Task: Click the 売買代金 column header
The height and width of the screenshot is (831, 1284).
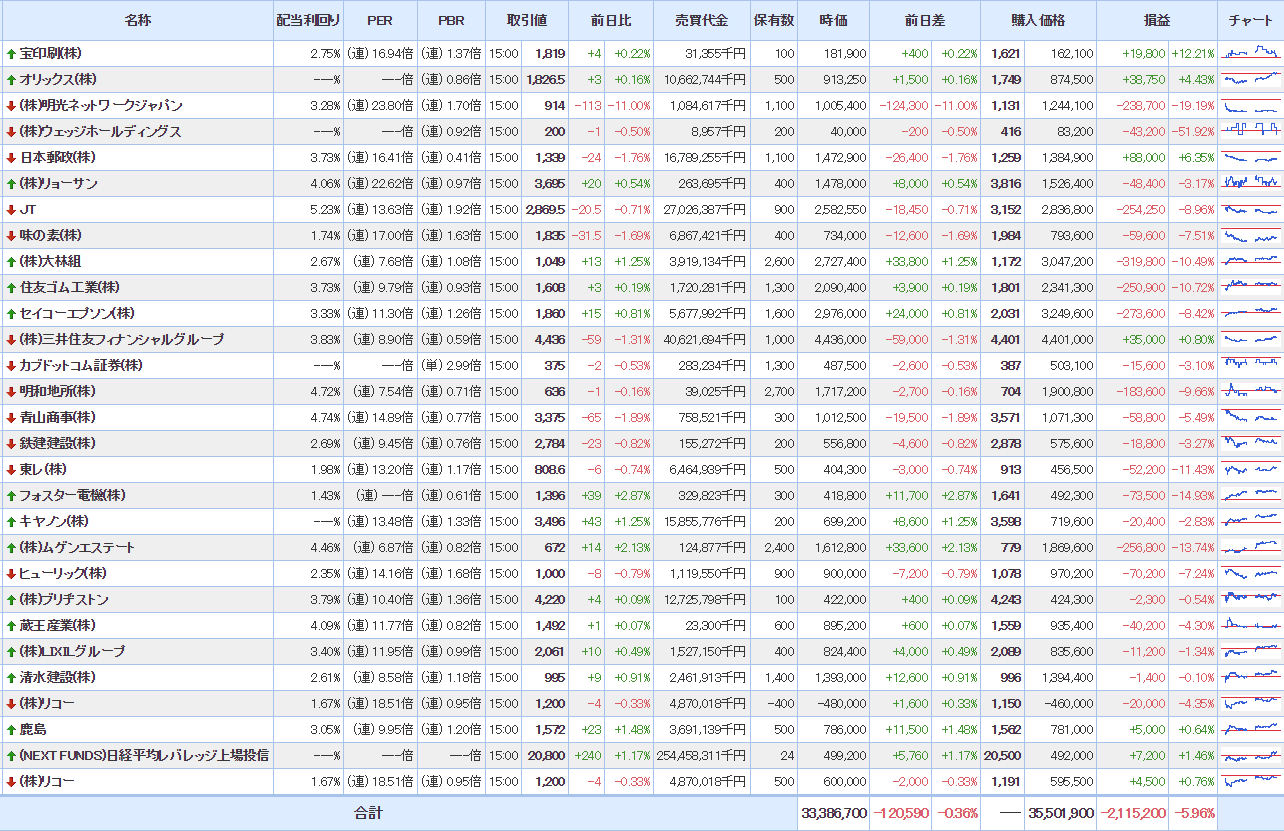Action: point(701,21)
